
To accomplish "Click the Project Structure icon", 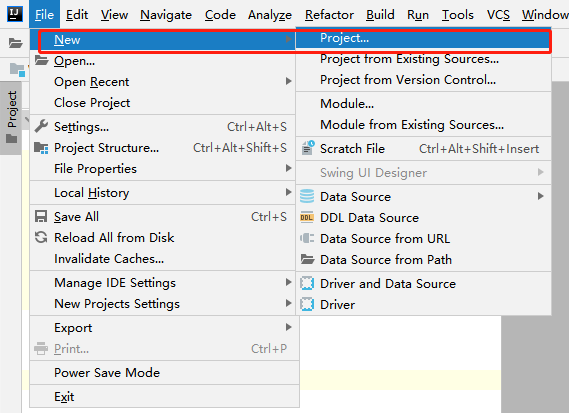I will [41, 148].
